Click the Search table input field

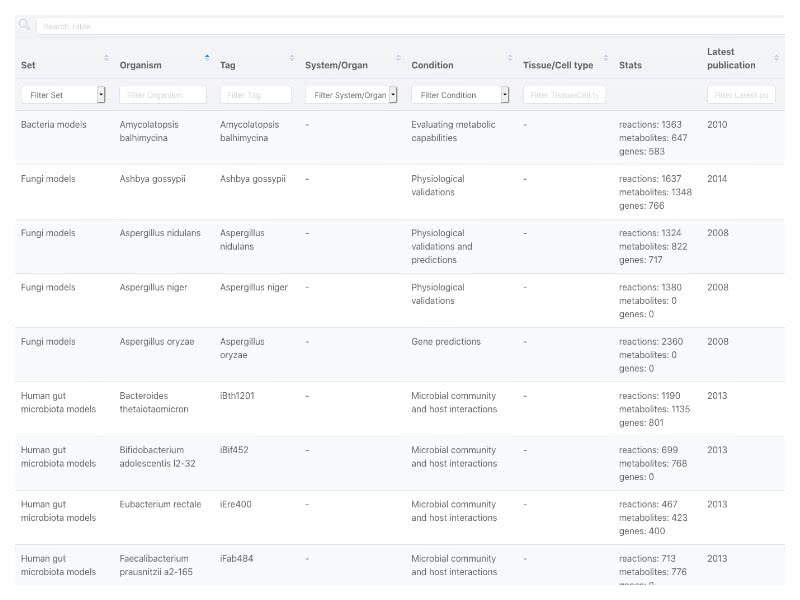coord(400,26)
